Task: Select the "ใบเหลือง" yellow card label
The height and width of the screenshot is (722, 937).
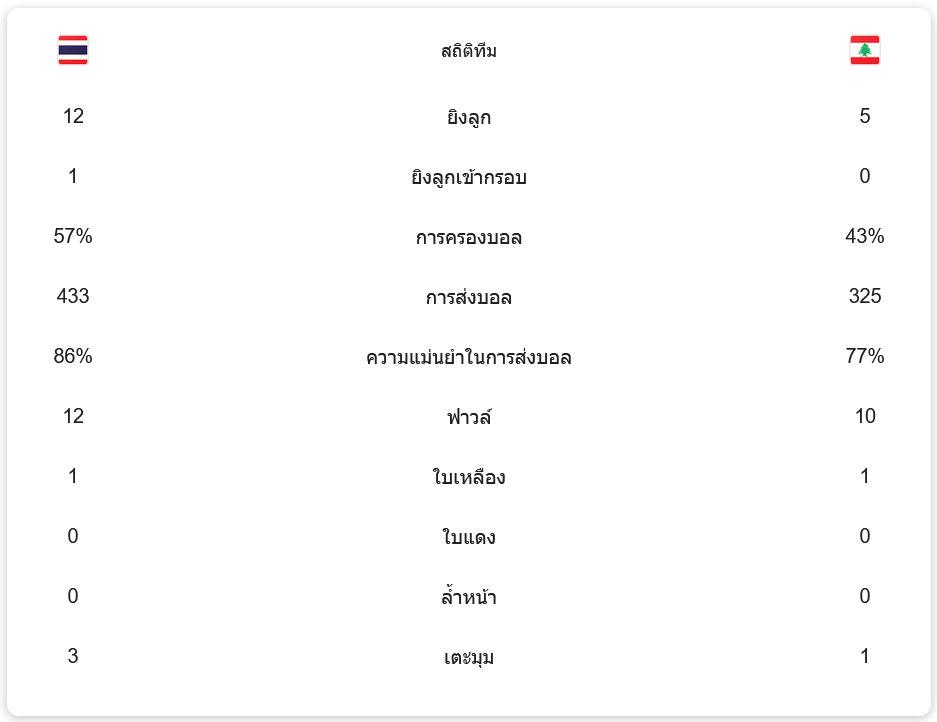Action: coord(468,477)
